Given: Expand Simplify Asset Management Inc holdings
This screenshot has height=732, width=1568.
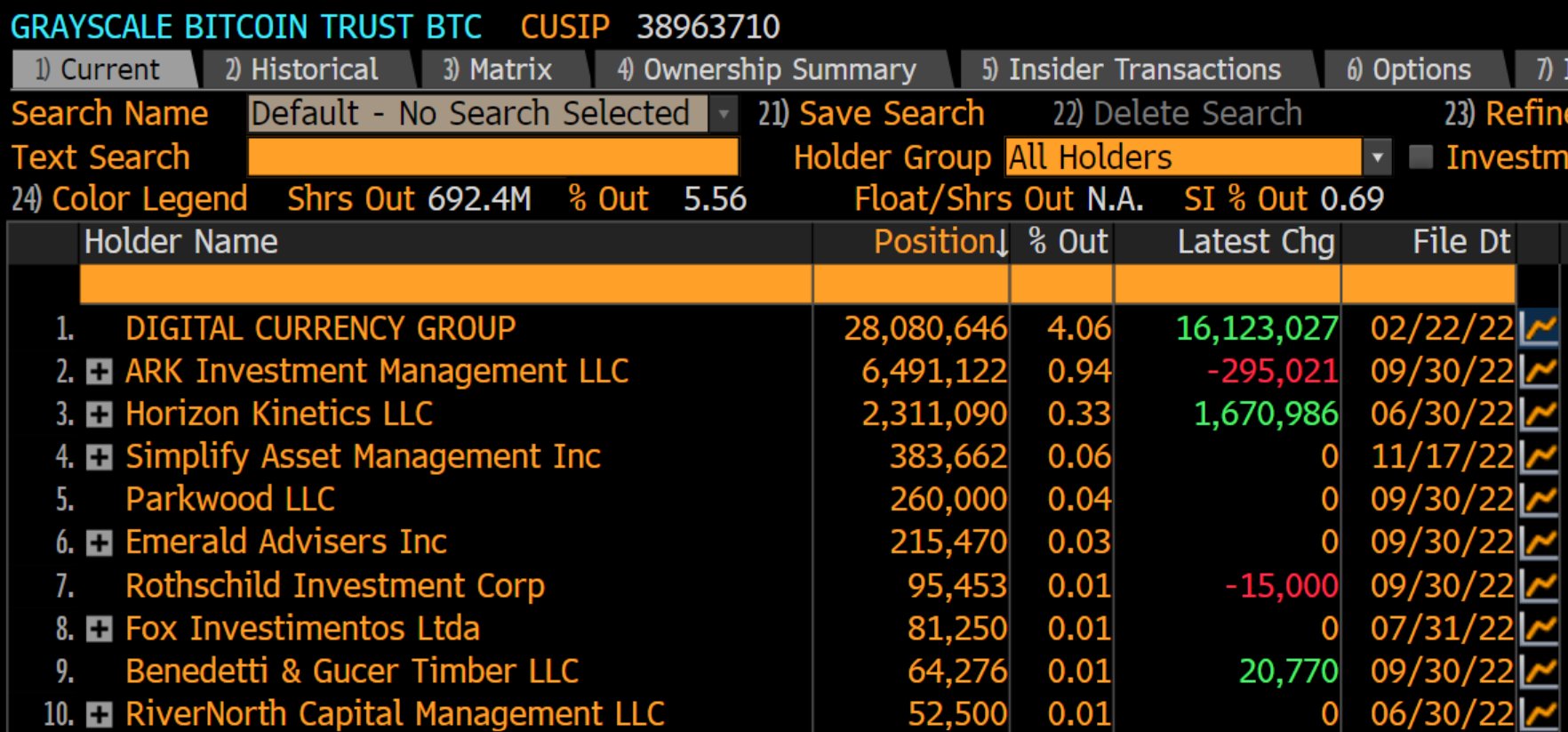Looking at the screenshot, I should (100, 455).
